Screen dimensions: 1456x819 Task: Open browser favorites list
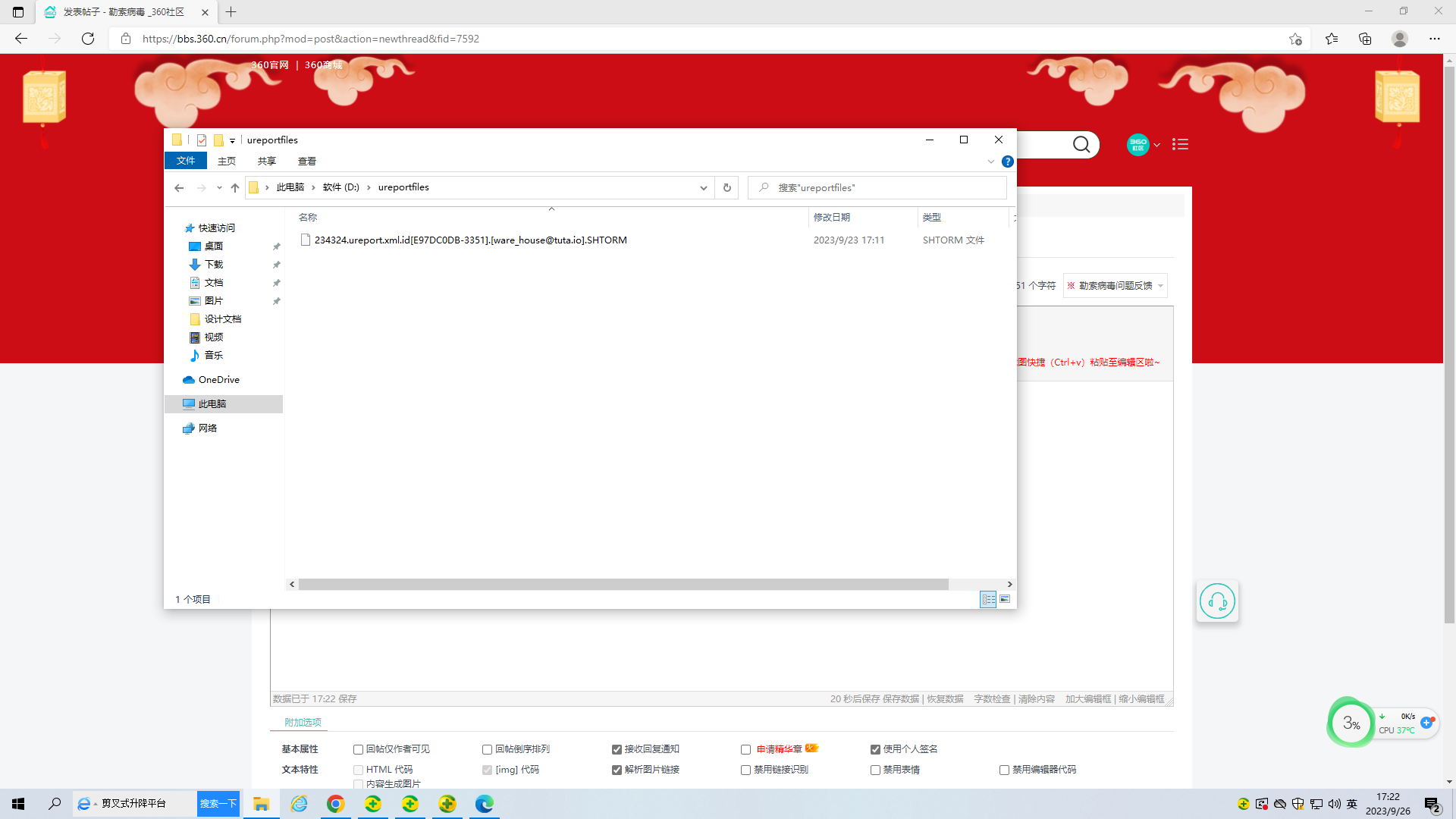[x=1332, y=39]
